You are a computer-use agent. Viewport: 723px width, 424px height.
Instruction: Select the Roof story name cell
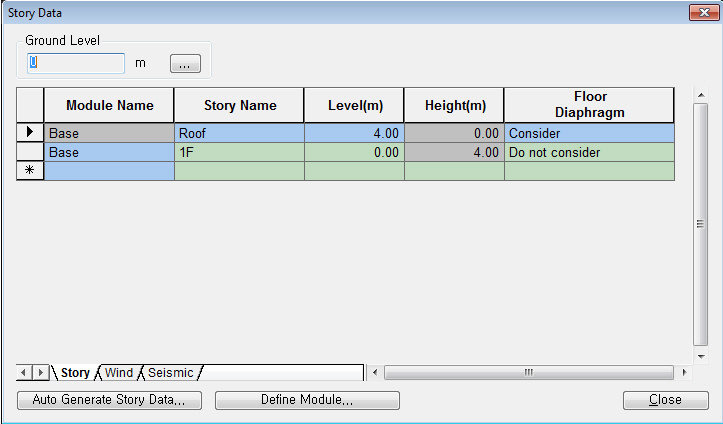[x=239, y=133]
